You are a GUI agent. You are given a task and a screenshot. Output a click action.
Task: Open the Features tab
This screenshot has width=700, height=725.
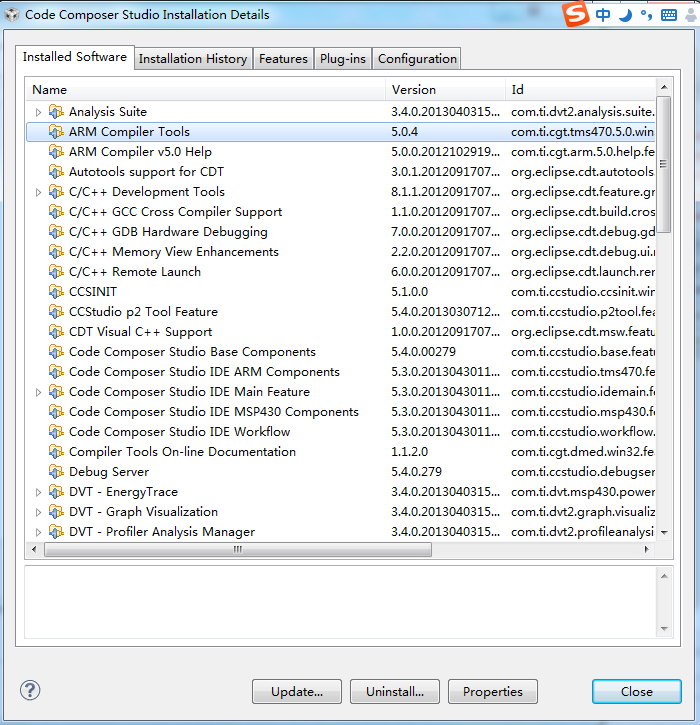point(283,59)
